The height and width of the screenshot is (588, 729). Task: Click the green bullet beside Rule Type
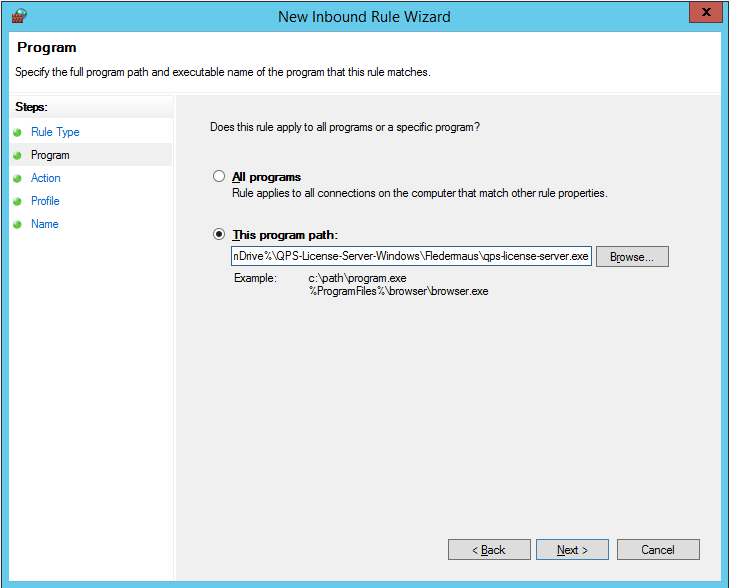[x=17, y=133]
